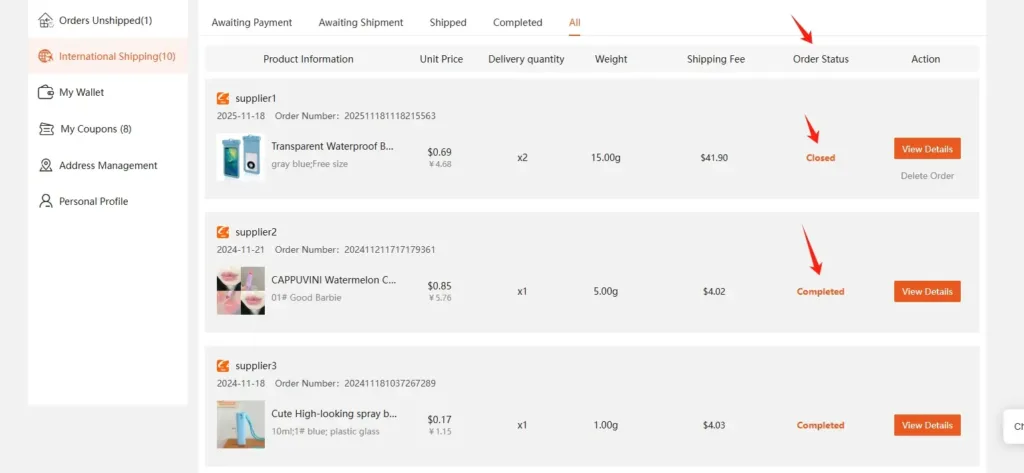Click the CAPPUVINI Watermelon C... product title
Screen dimensions: 1024x473
click(x=334, y=280)
